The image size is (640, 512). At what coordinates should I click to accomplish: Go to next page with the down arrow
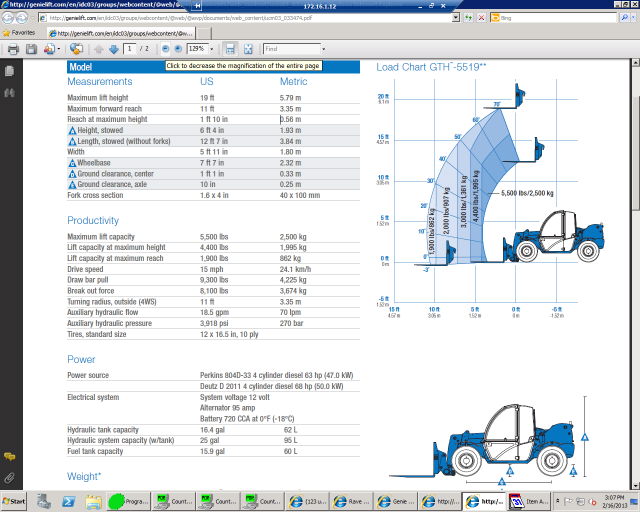coord(114,49)
